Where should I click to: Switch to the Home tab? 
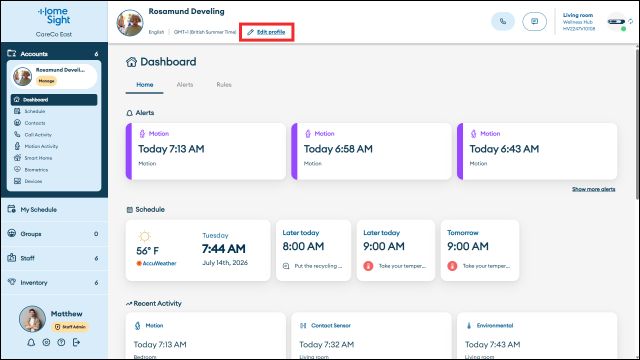(144, 84)
